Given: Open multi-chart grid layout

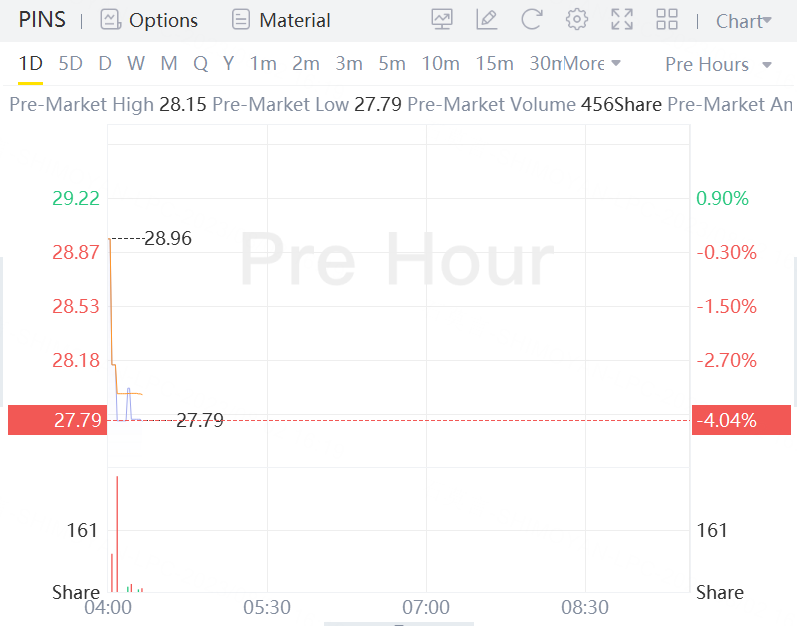Looking at the screenshot, I should (x=667, y=20).
